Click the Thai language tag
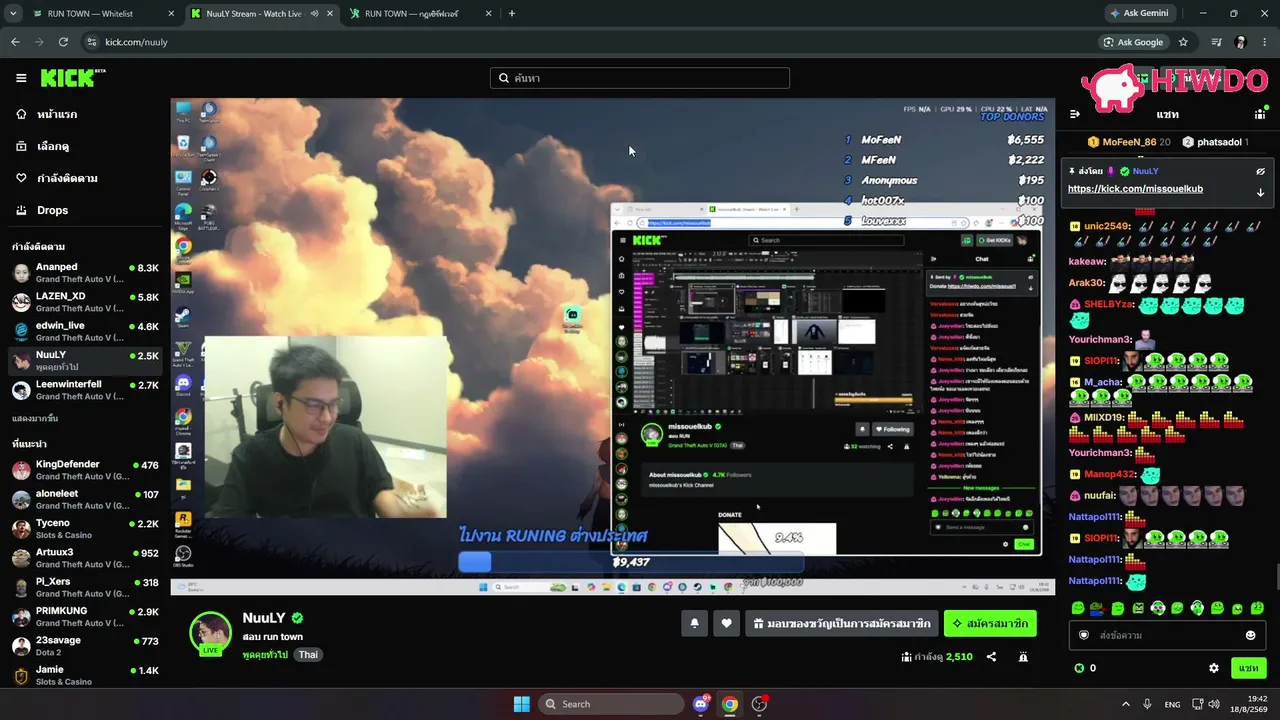 308,655
